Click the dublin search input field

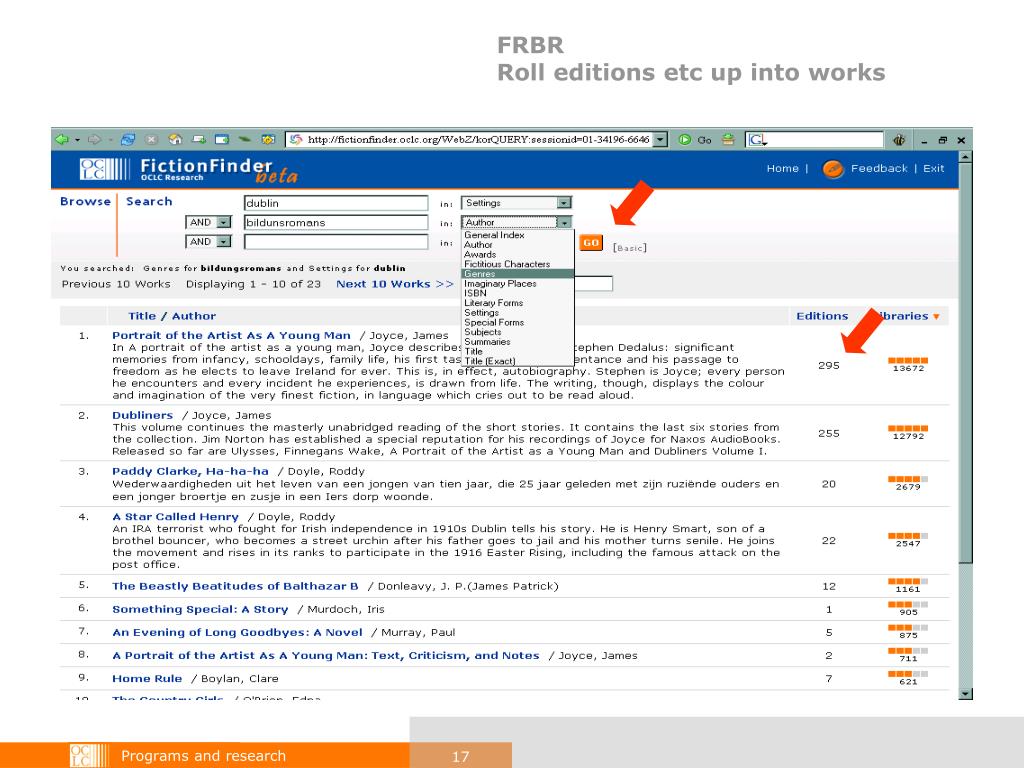click(x=336, y=203)
